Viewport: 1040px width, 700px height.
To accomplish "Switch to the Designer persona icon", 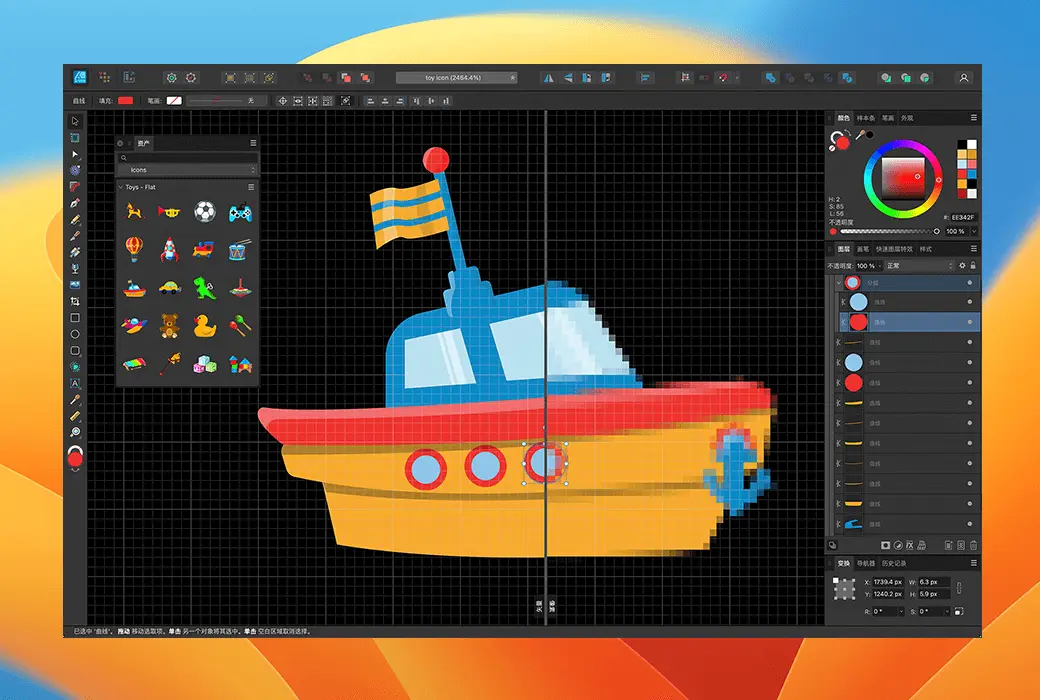I will [80, 78].
